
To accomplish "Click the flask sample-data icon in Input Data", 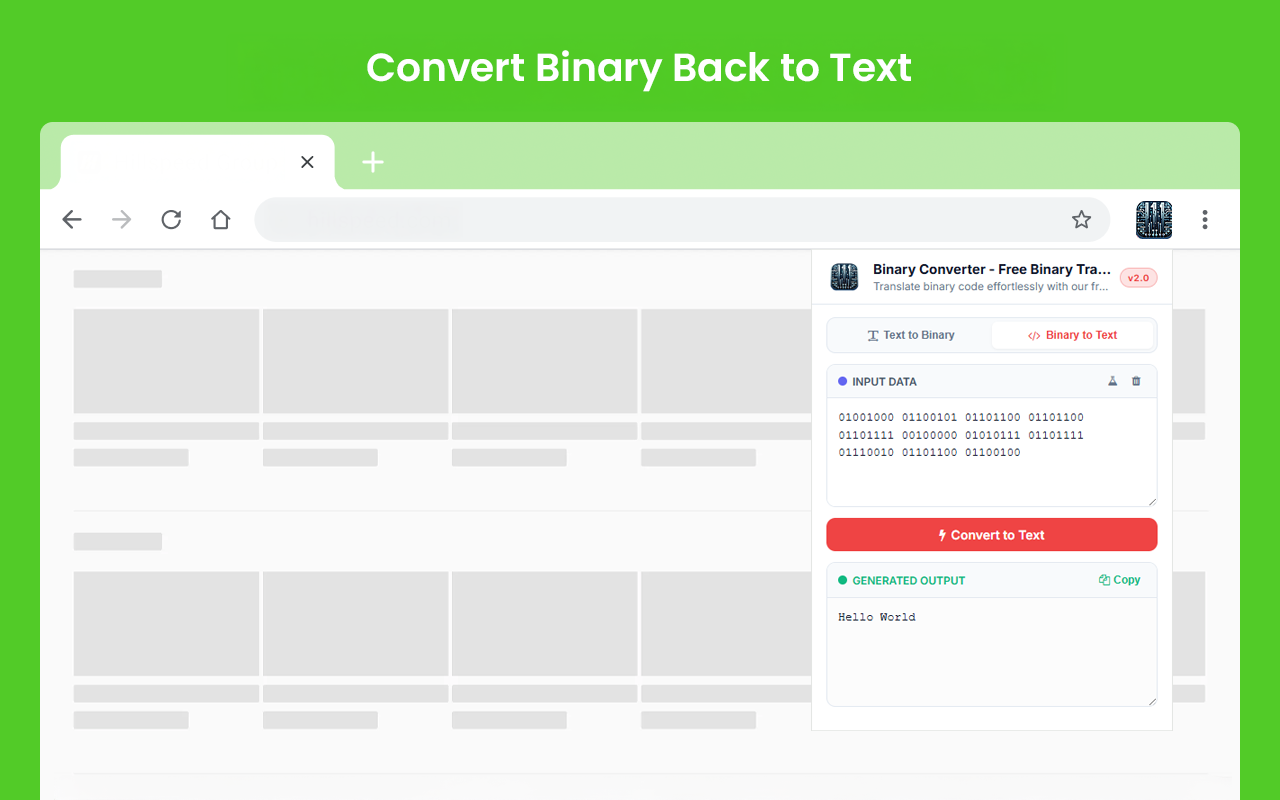I will [1112, 381].
